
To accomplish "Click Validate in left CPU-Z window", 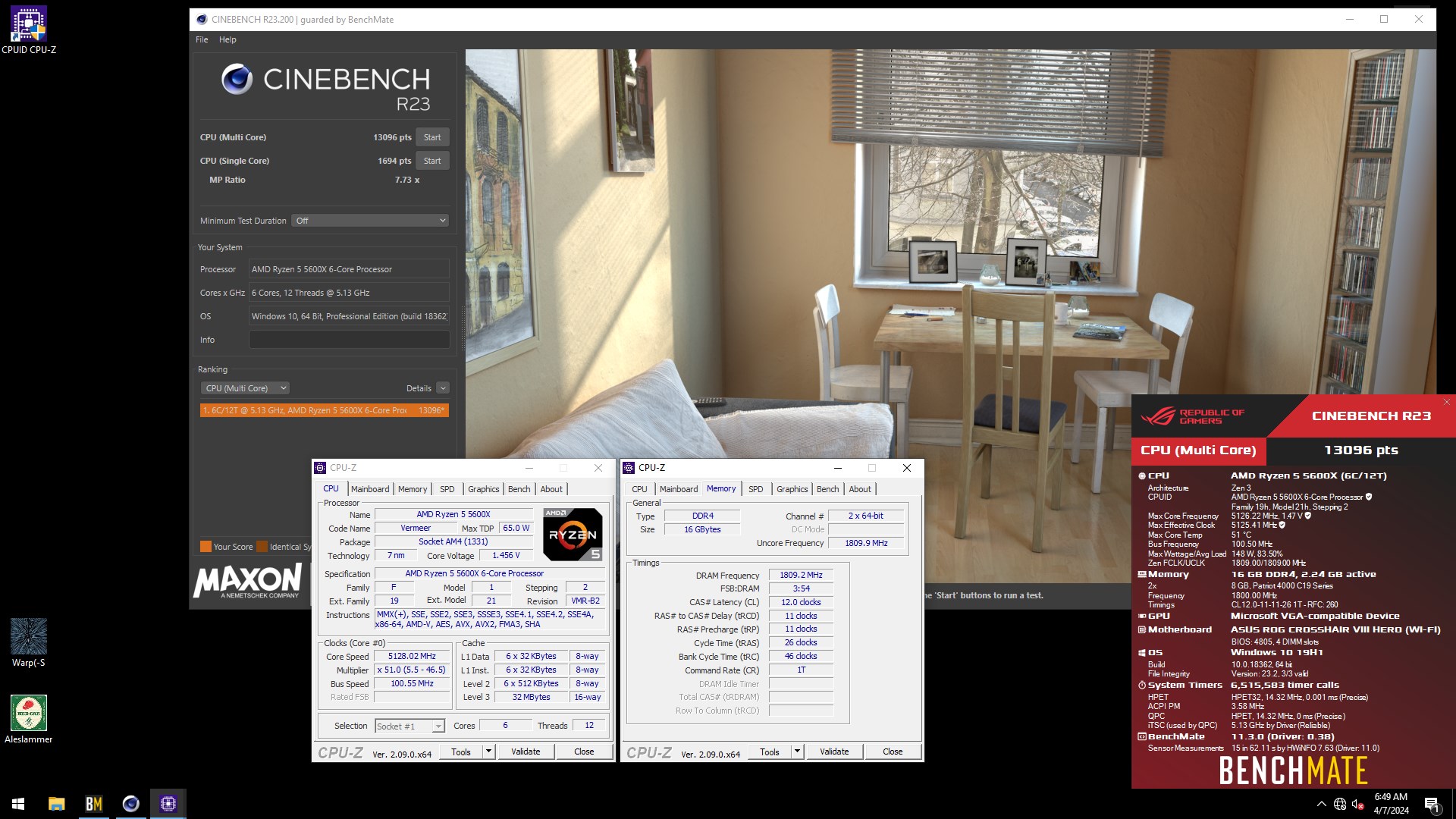I will point(526,752).
